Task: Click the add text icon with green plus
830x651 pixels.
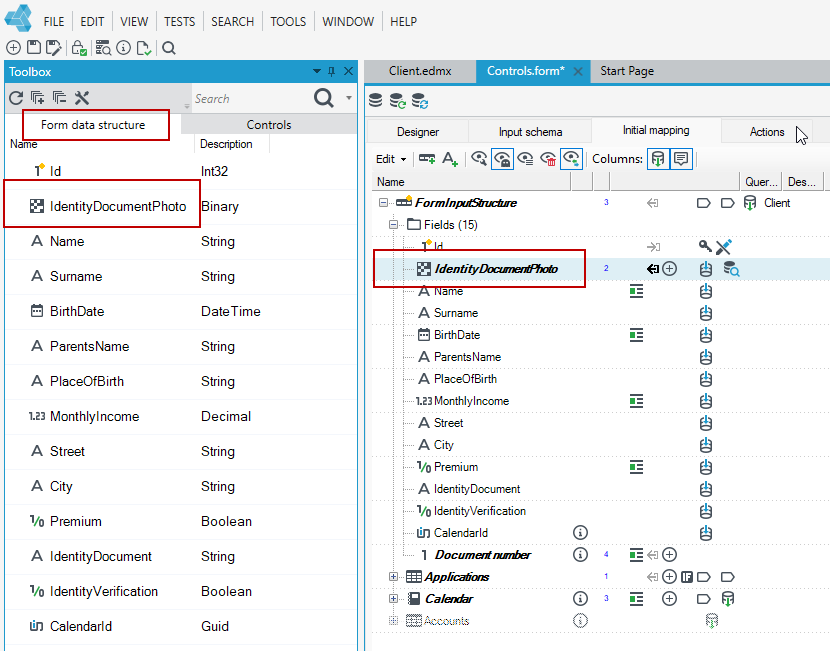Action: click(450, 159)
